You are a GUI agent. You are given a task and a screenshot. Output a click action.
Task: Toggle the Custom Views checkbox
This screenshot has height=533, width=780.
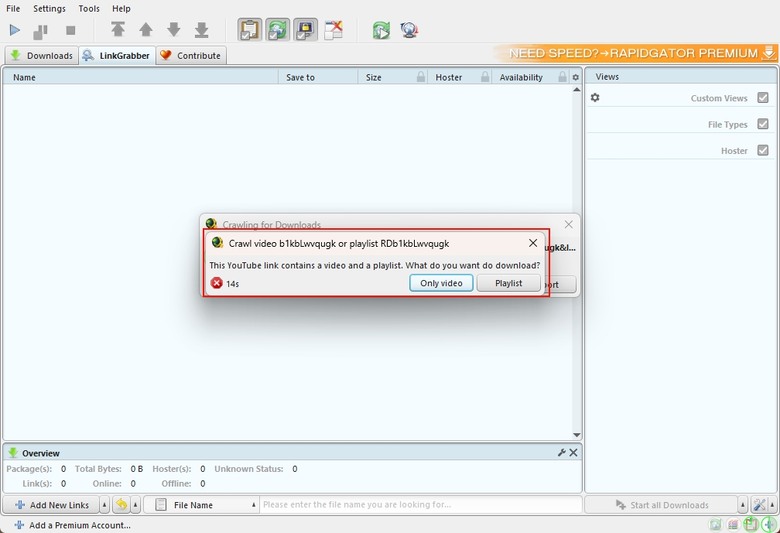pyautogui.click(x=763, y=98)
